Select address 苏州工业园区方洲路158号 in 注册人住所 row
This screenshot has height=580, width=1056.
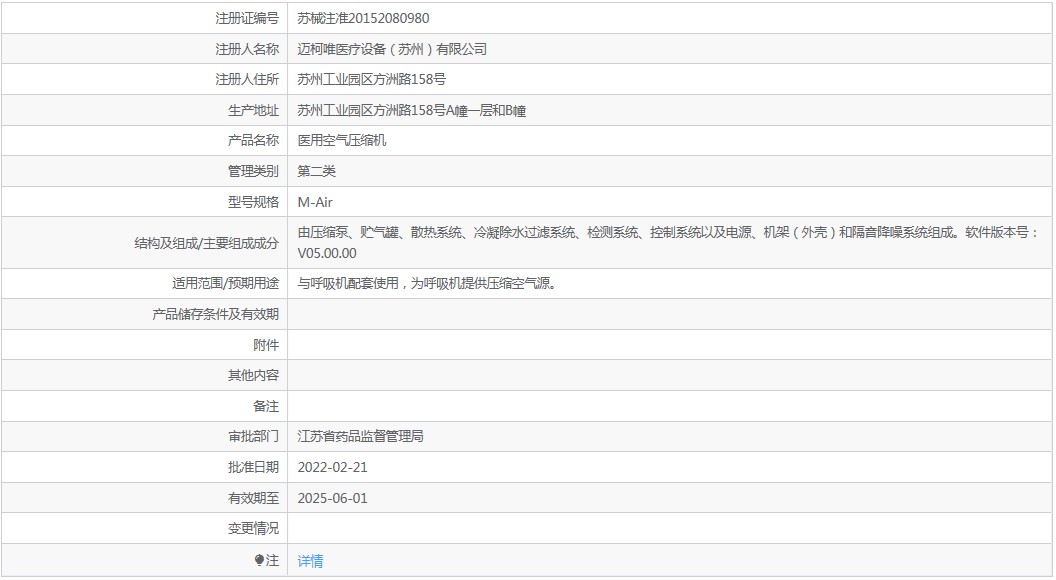(372, 79)
